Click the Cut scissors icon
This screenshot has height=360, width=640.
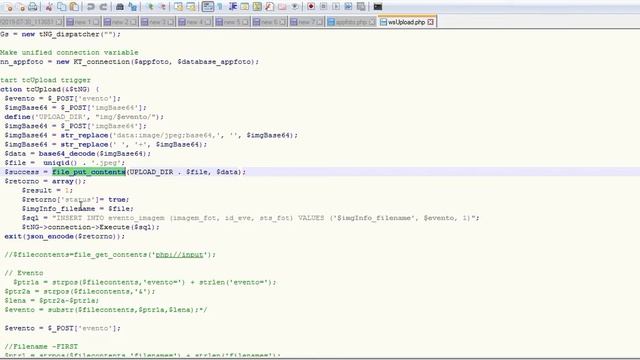(x=49, y=7)
